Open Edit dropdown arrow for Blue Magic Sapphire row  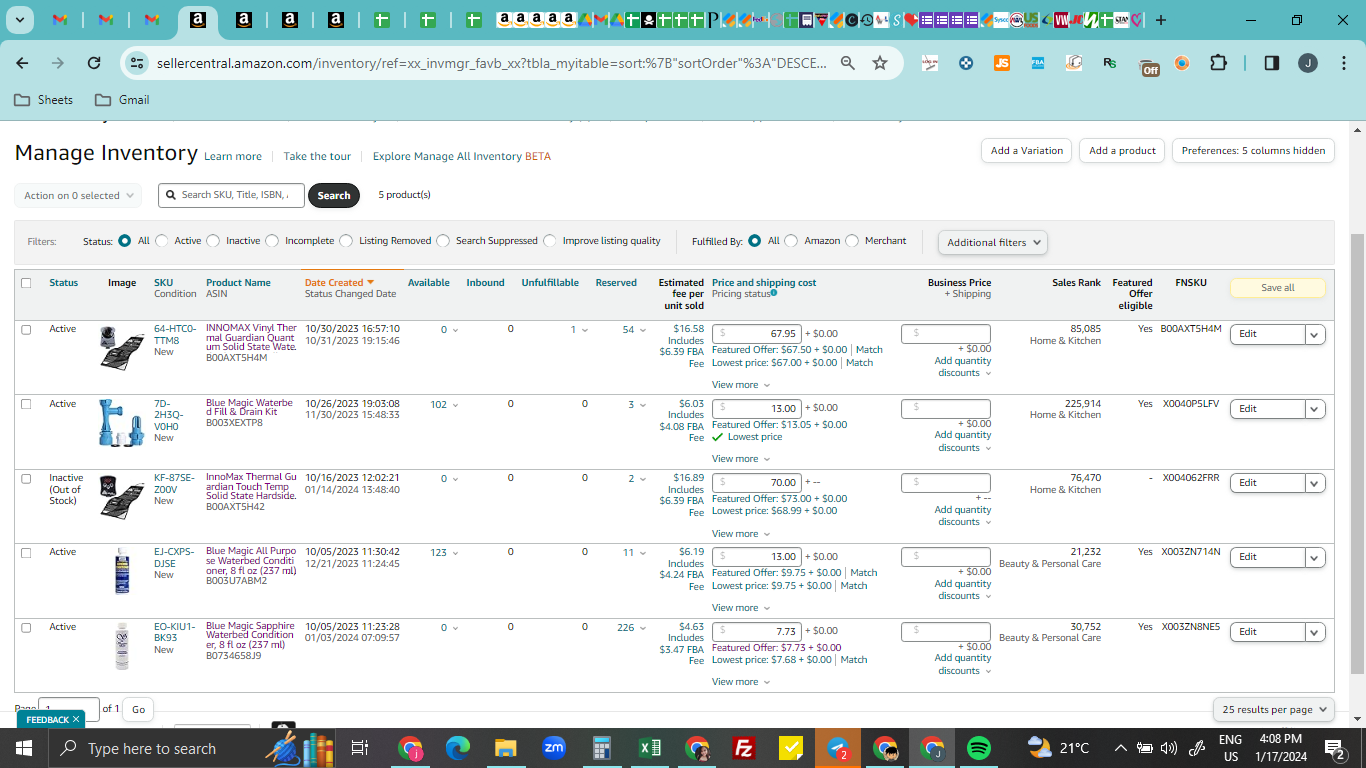pyautogui.click(x=1315, y=632)
